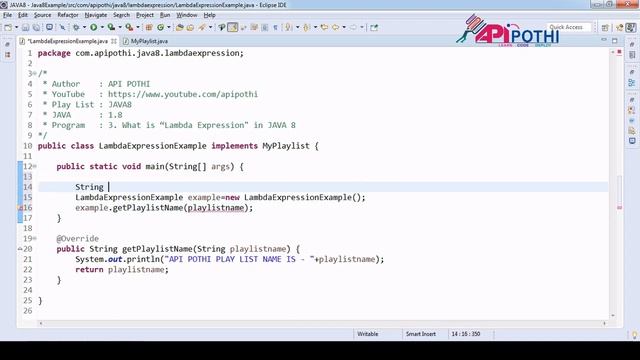This screenshot has height=360, width=640.
Task: Click the Save All toolbar icon
Action: 36,27
